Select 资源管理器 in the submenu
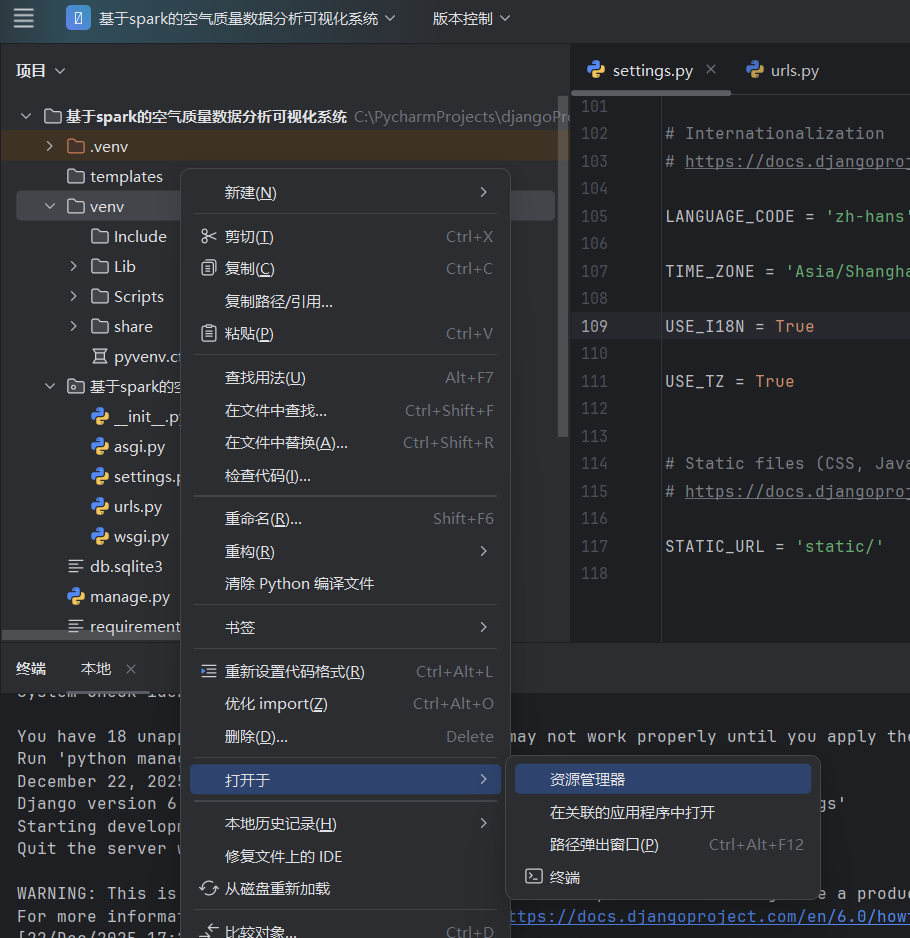The width and height of the screenshot is (910, 938). (587, 779)
